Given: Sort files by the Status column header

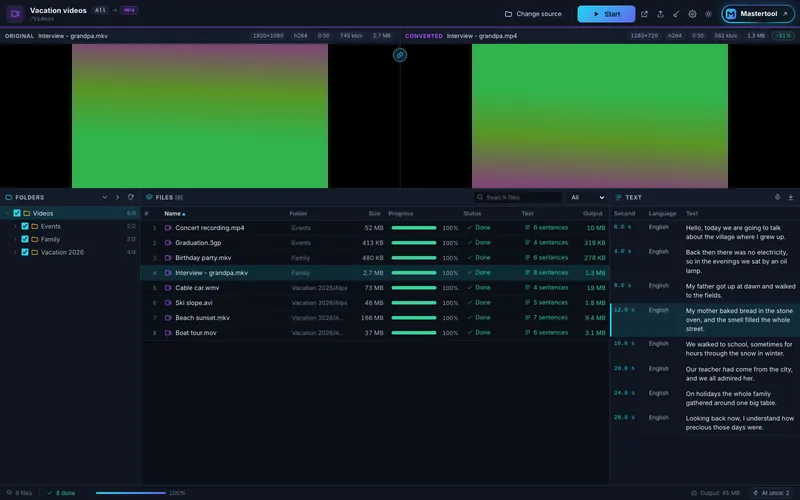Looking at the screenshot, I should point(472,214).
